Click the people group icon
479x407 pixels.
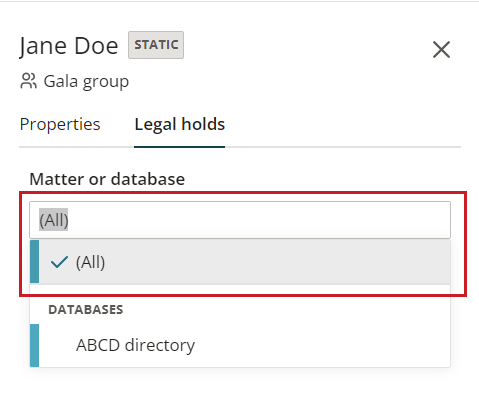[x=28, y=81]
